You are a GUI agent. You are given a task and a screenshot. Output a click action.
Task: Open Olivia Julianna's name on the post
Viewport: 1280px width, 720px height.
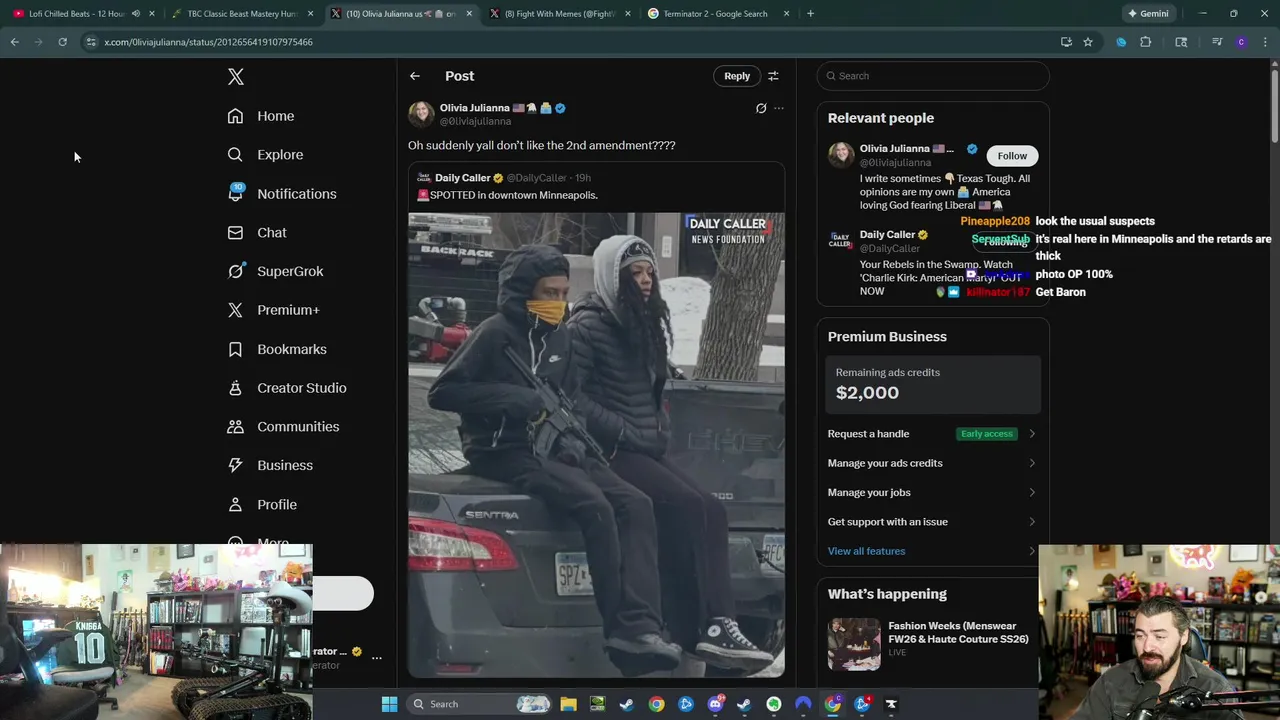click(x=475, y=108)
